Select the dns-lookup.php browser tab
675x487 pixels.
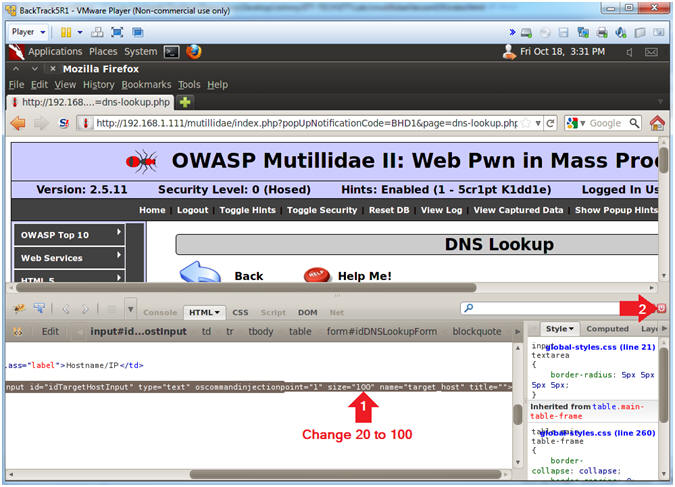click(x=90, y=102)
